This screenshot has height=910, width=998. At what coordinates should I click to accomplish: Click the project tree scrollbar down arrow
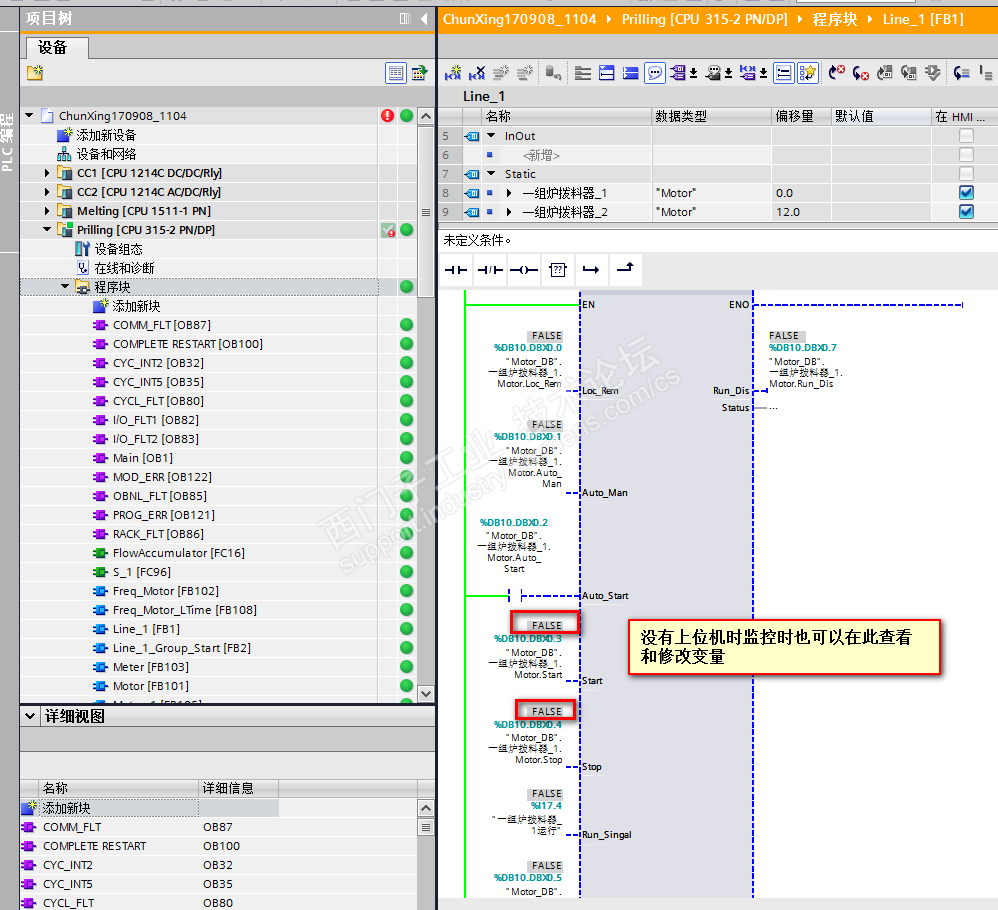[426, 694]
